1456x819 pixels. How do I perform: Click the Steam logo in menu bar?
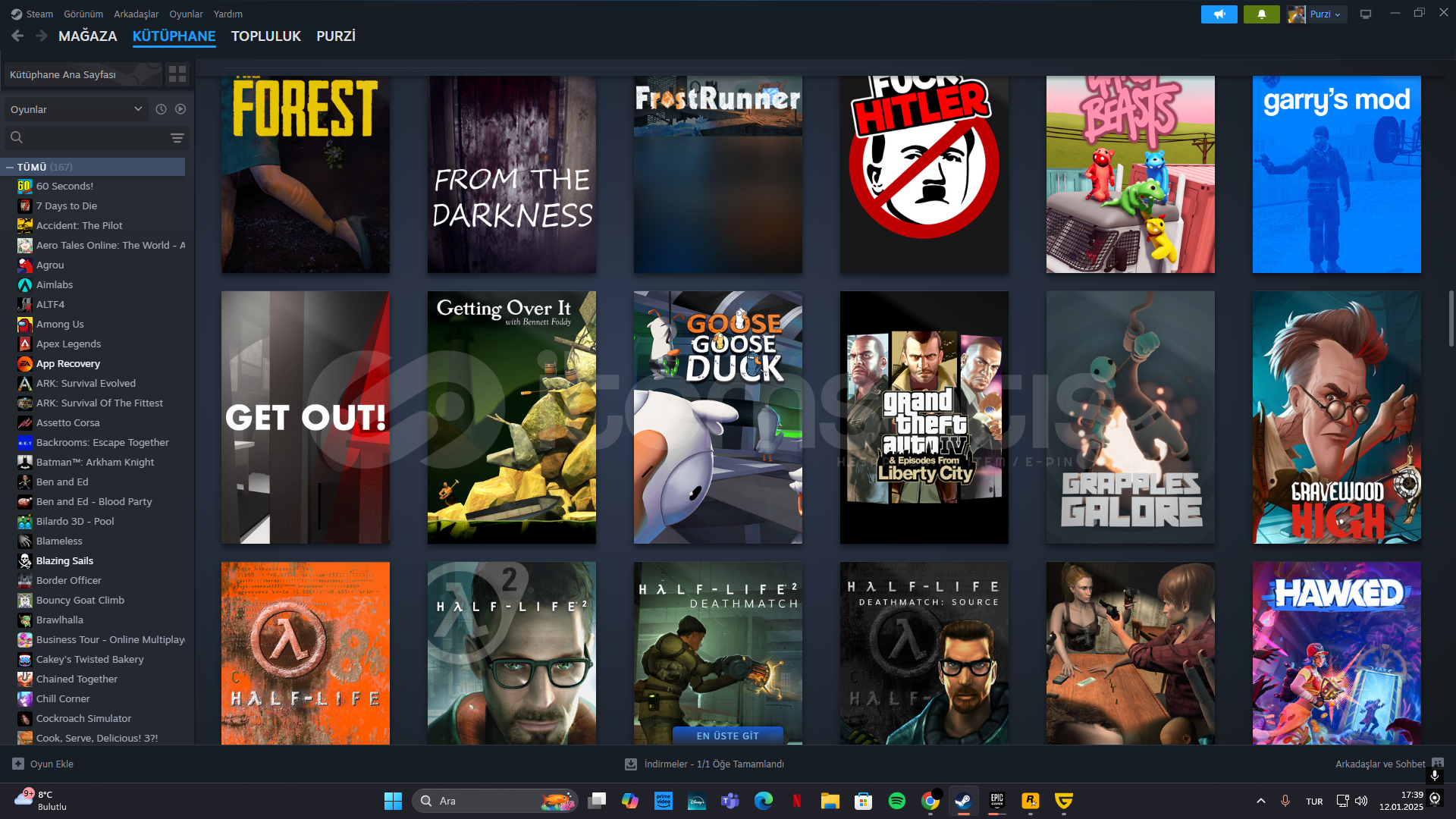point(16,14)
